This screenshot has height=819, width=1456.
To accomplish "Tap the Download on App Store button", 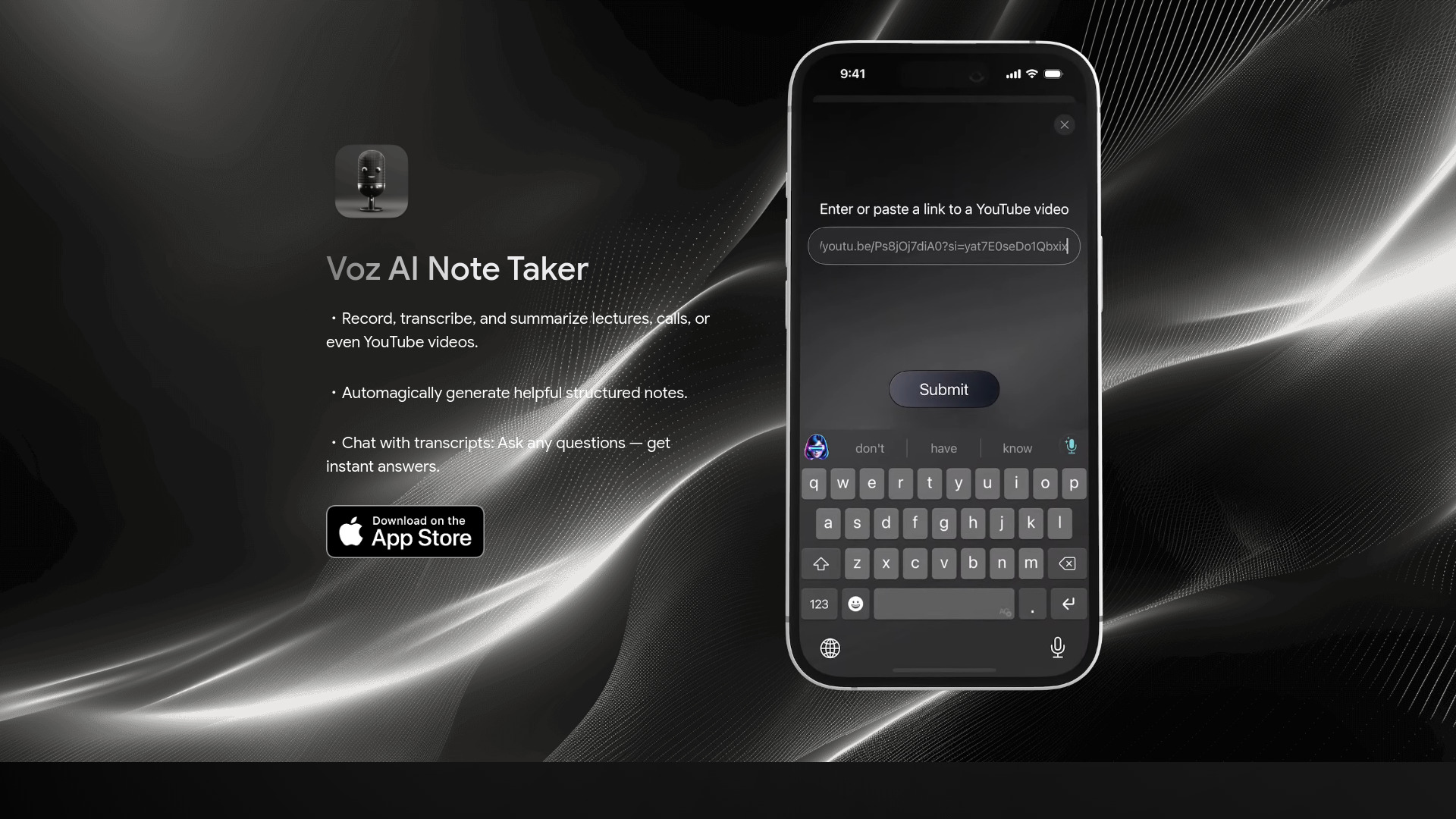I will (405, 531).
